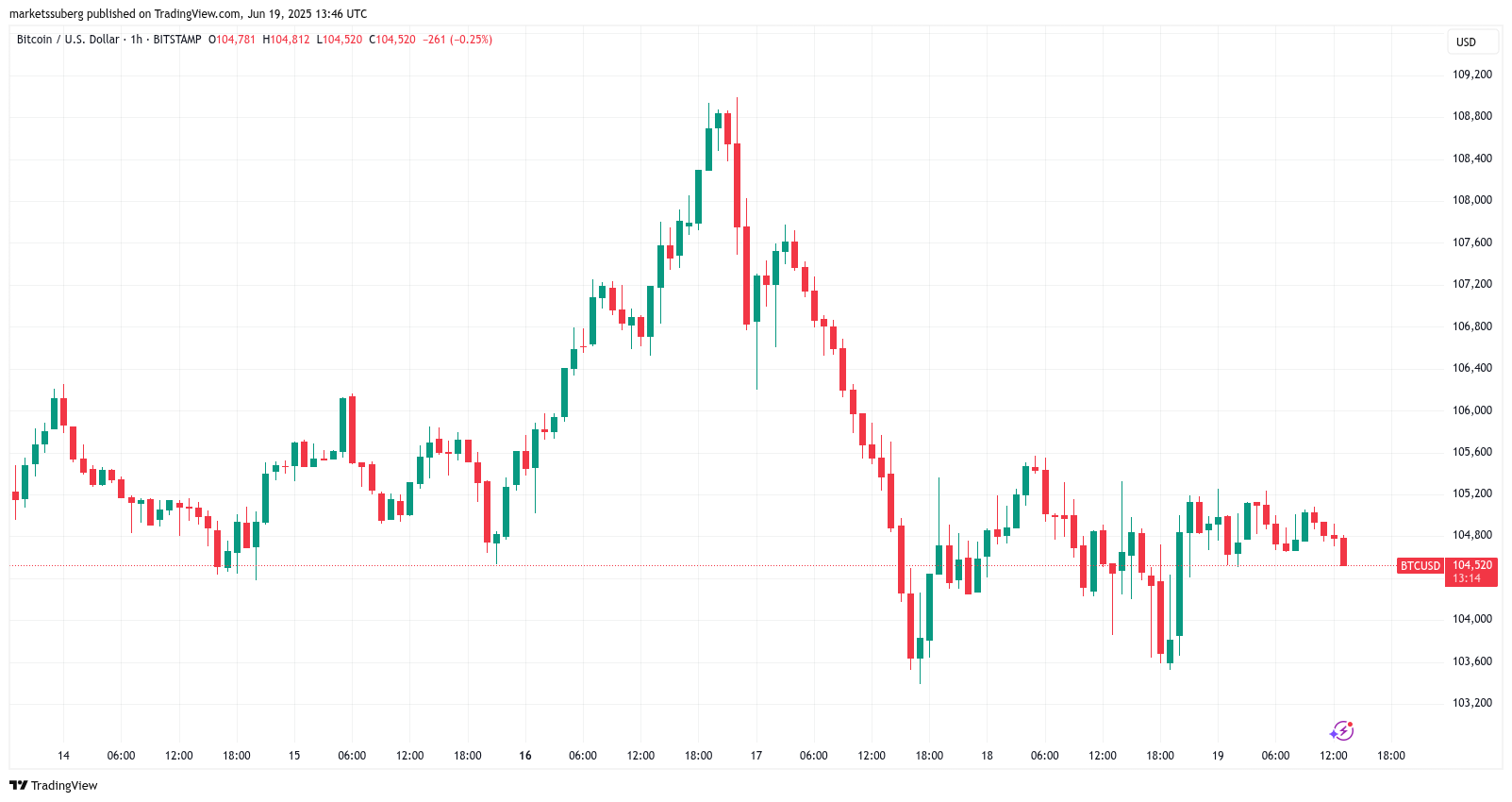Open the USD currency selector

coord(1466,42)
